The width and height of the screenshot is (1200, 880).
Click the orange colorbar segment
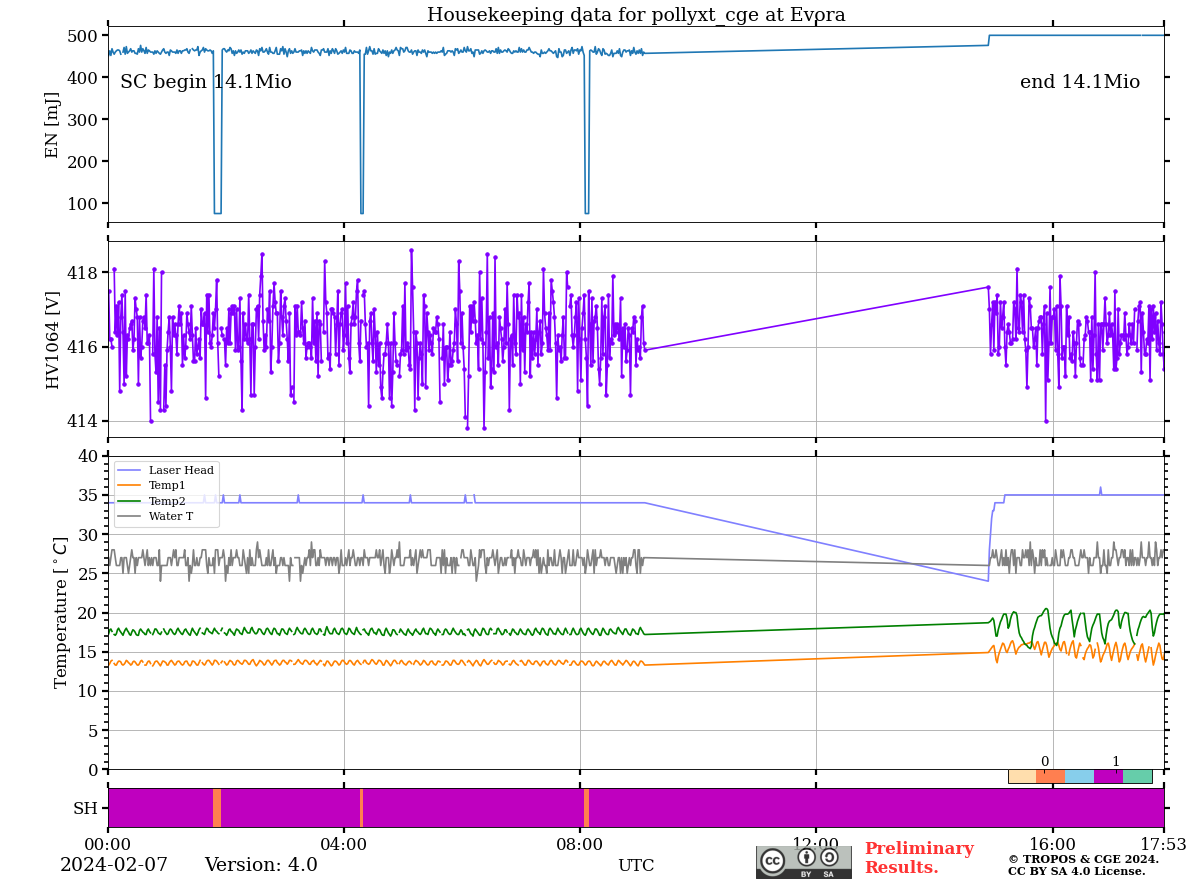point(1051,776)
